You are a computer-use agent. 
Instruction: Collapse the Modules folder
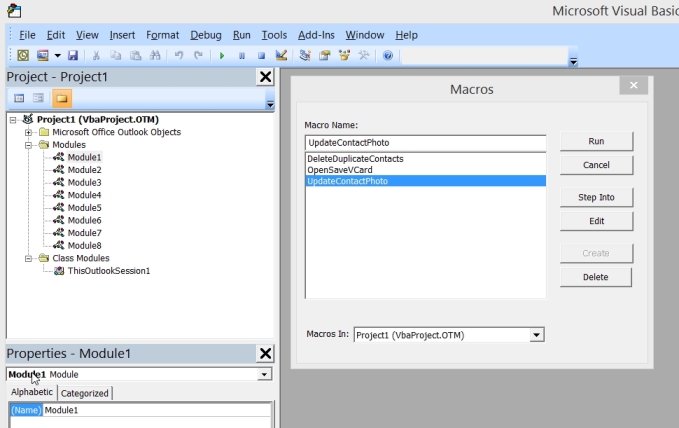click(x=29, y=145)
